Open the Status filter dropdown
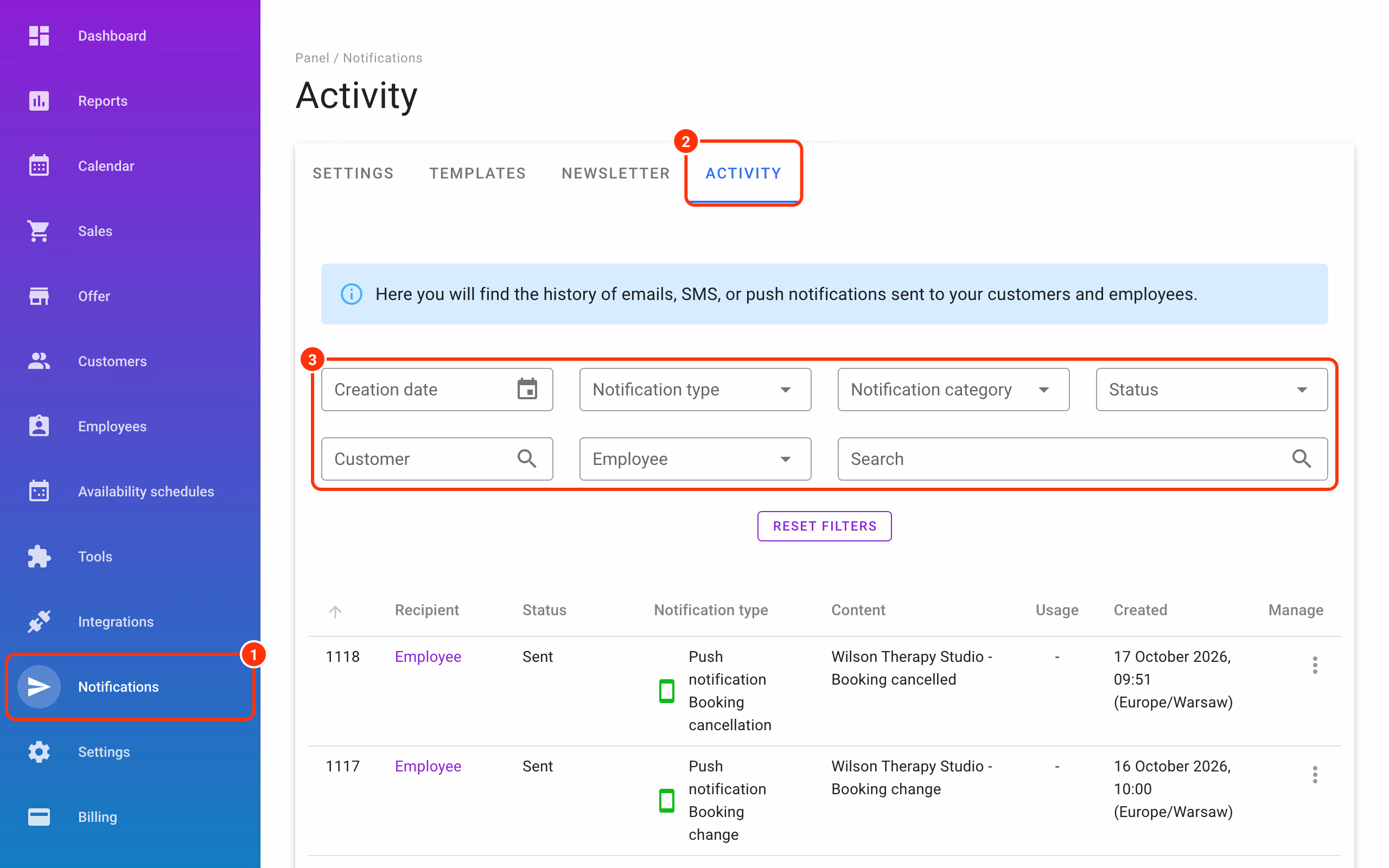 point(1212,389)
